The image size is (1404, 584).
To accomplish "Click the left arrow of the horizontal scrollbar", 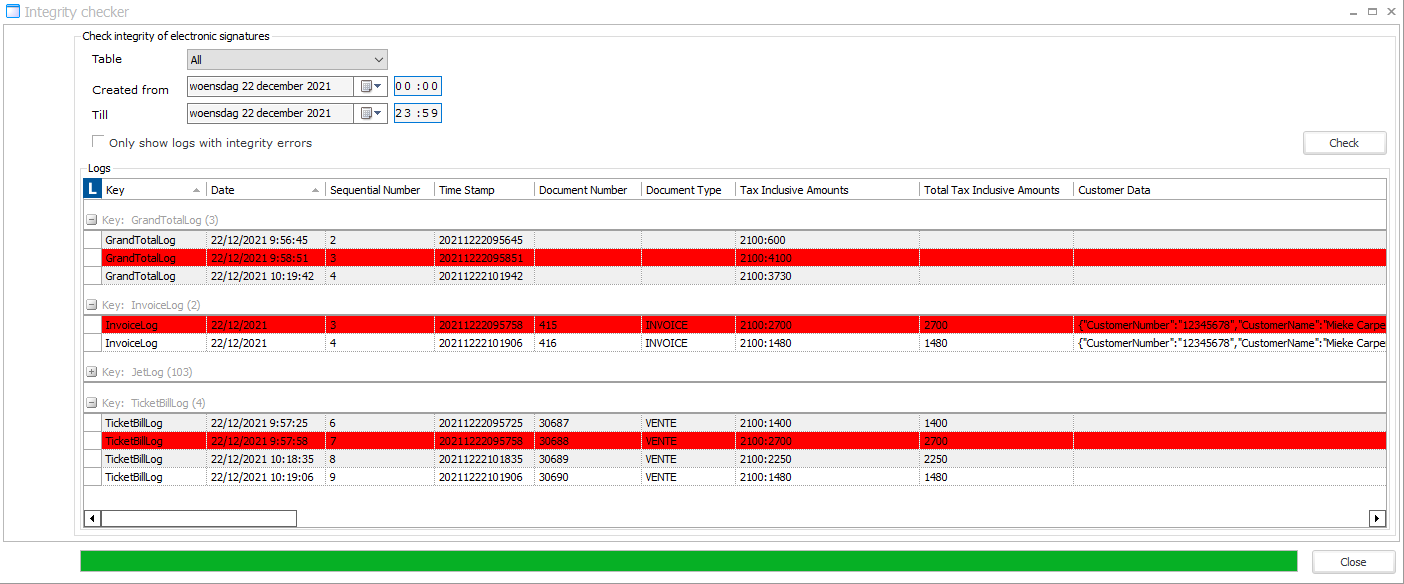I will tap(91, 518).
